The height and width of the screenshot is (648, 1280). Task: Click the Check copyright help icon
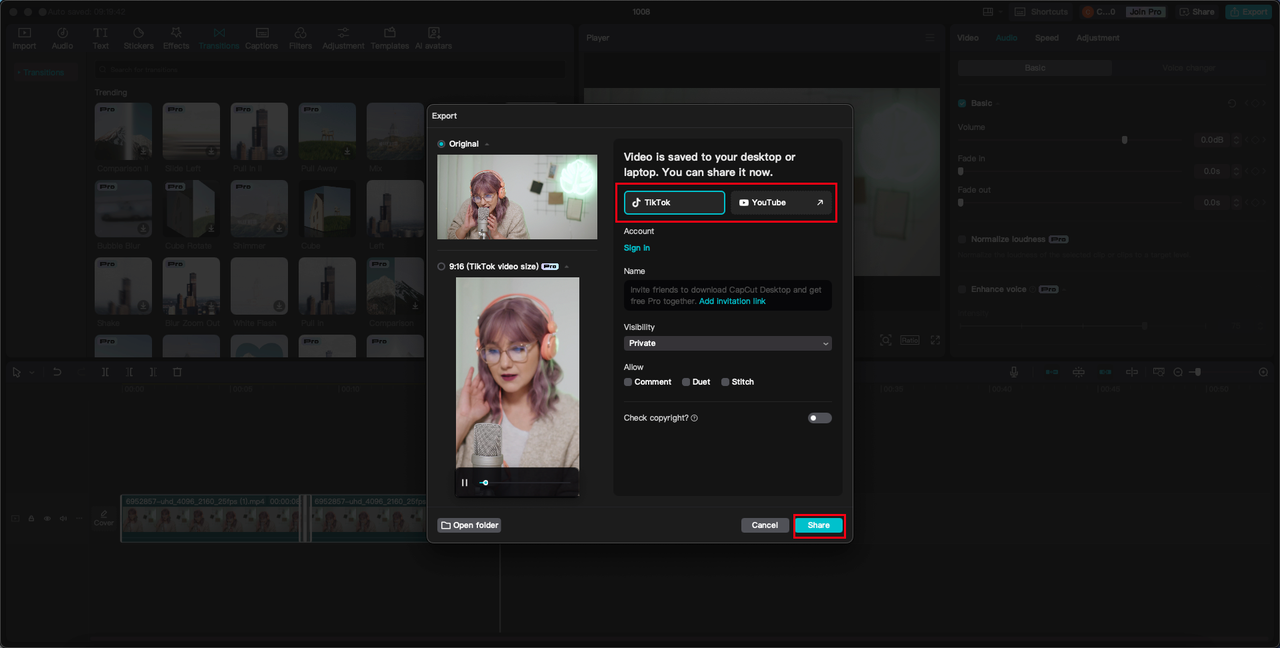point(694,418)
